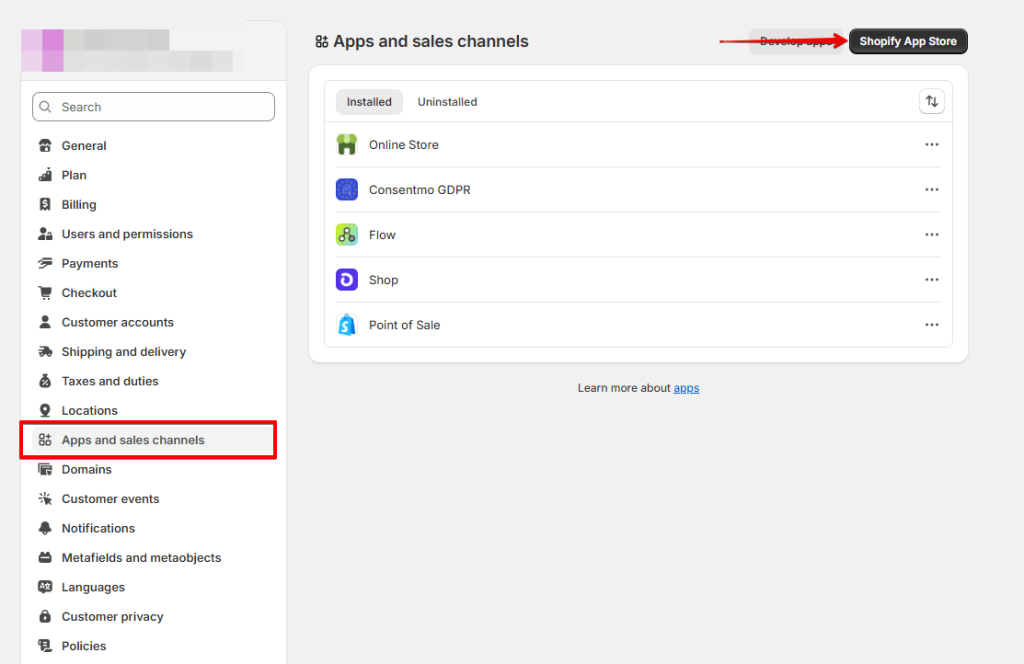Screen dimensions: 1024x664
Task: Click the Shop app name
Action: pyautogui.click(x=383, y=279)
